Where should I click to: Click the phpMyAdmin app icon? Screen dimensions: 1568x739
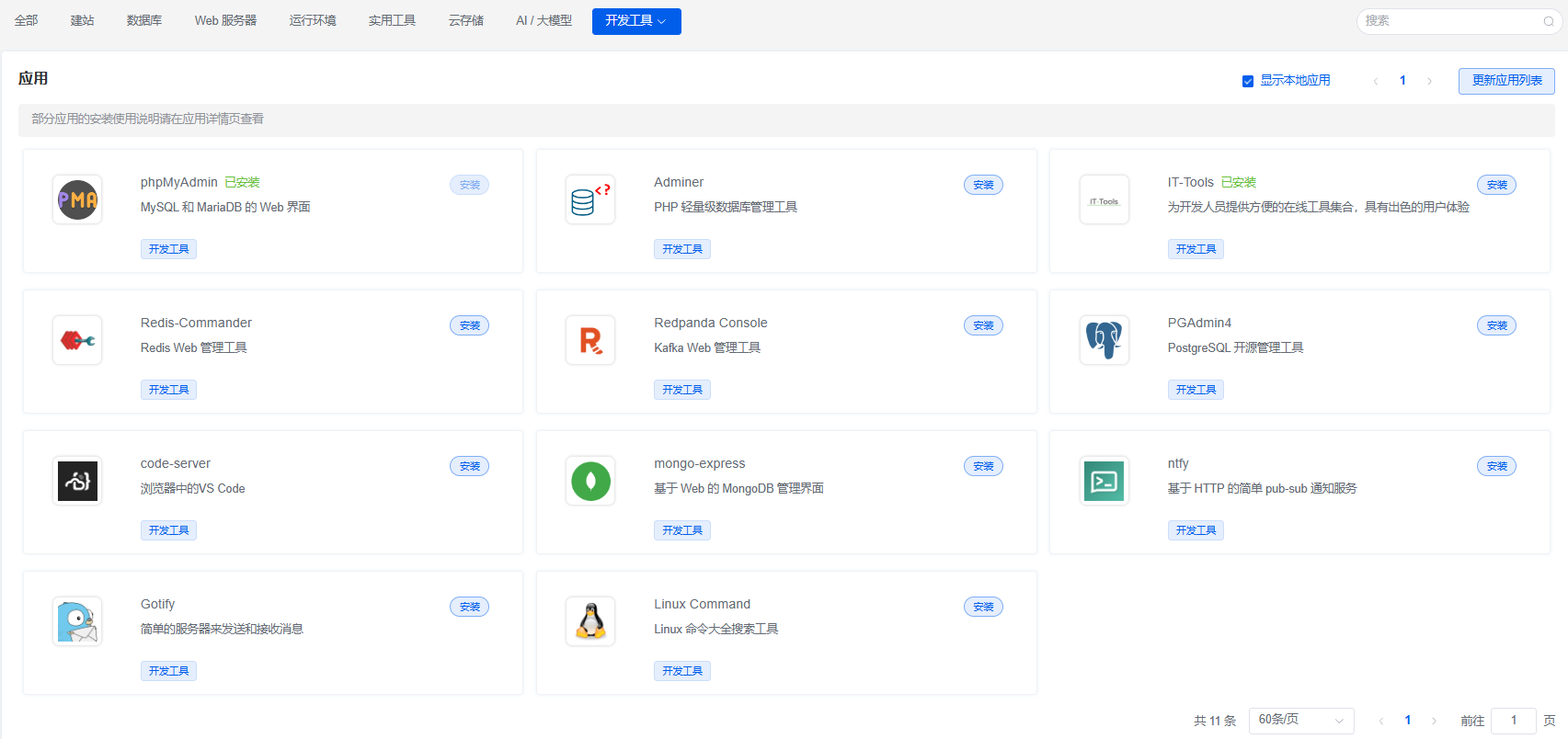click(x=77, y=199)
